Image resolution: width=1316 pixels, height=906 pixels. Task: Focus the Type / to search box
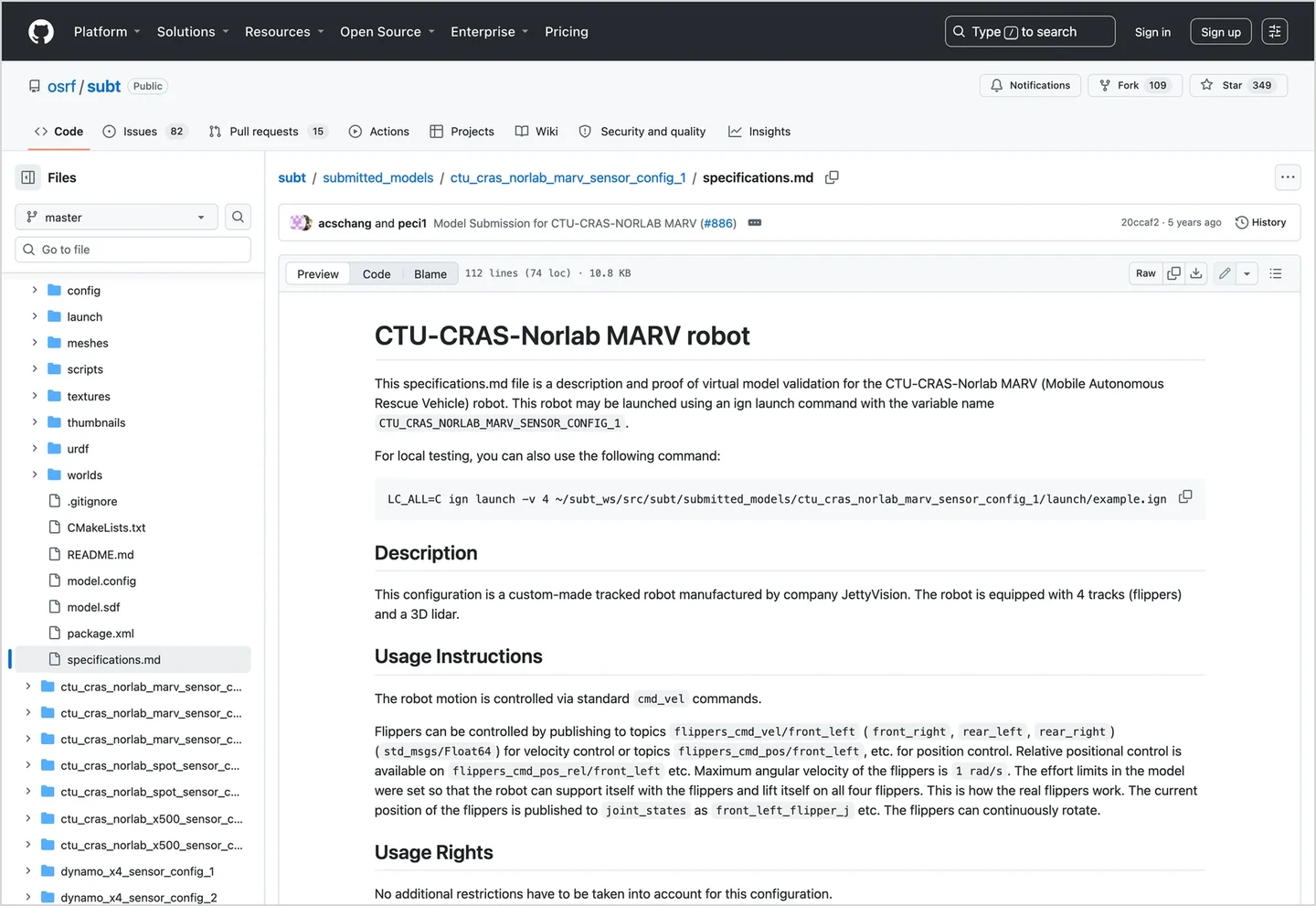[1030, 32]
